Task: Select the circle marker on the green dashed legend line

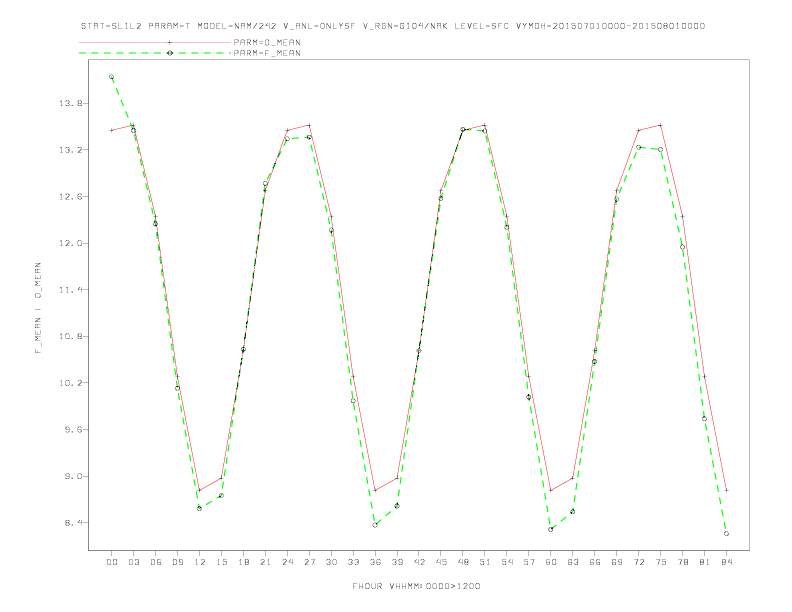Action: 170,53
